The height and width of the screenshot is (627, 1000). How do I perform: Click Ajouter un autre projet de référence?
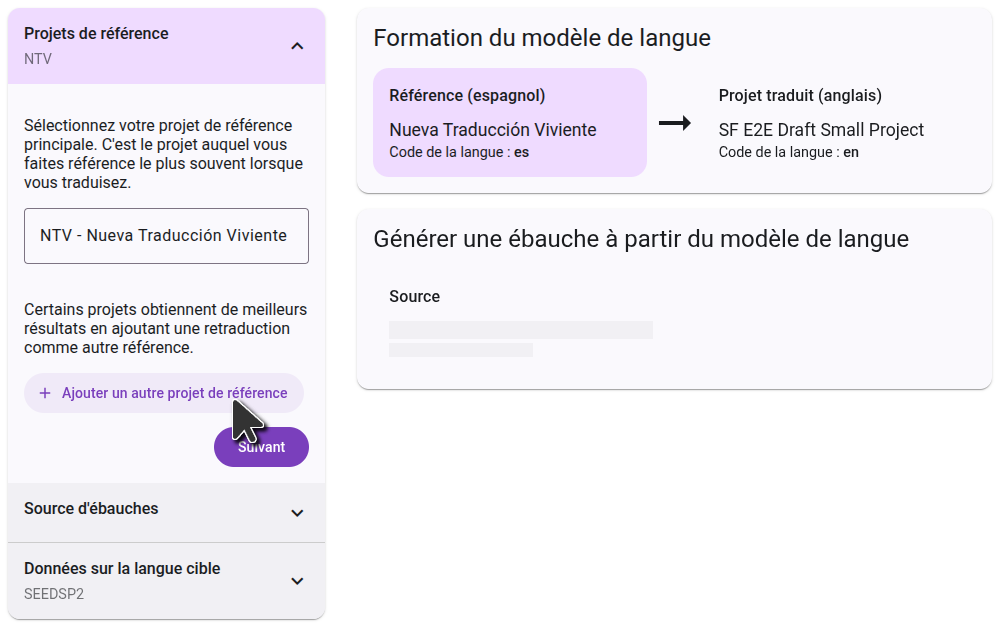click(x=174, y=393)
